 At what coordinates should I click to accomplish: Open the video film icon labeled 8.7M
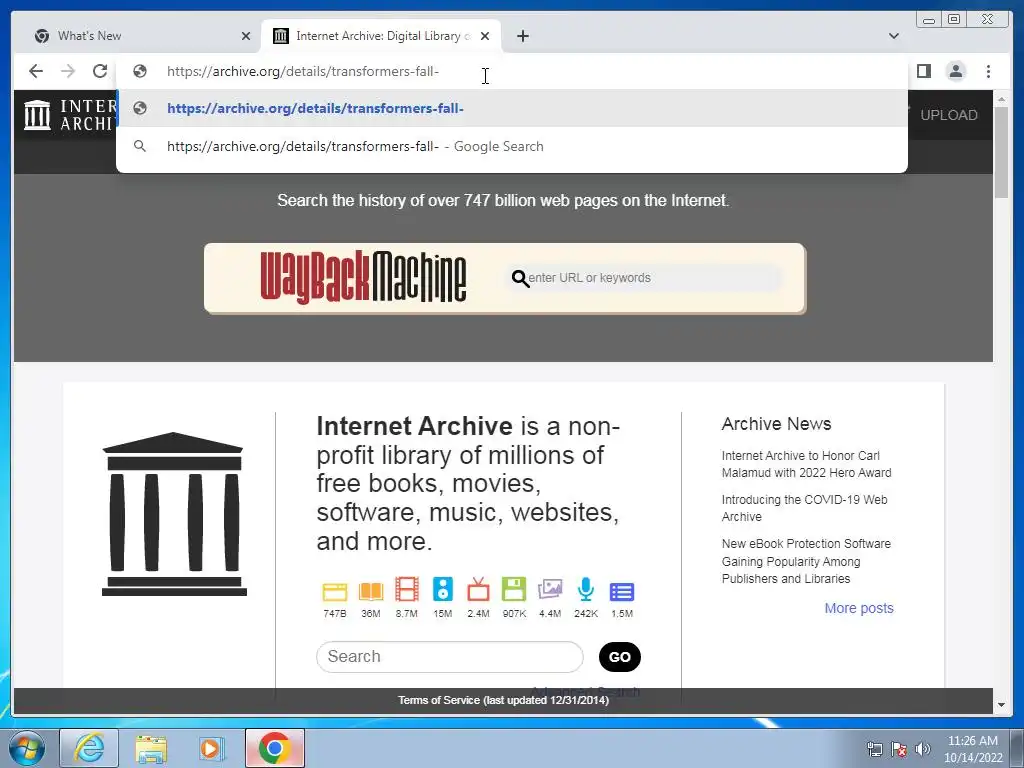pos(406,590)
